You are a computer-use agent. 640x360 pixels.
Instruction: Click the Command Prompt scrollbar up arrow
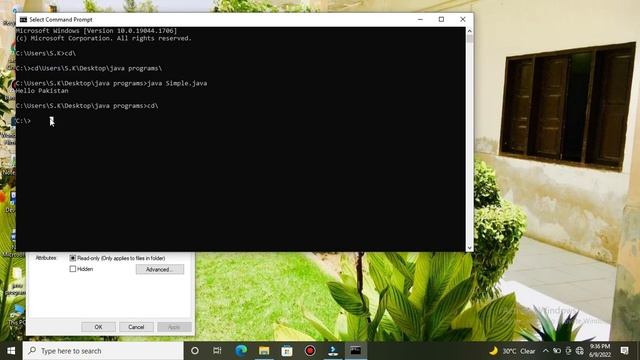tap(469, 31)
